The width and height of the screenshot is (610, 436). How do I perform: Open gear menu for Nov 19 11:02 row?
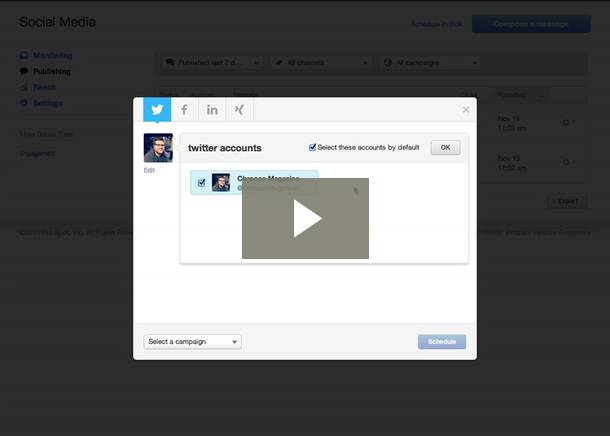569,162
